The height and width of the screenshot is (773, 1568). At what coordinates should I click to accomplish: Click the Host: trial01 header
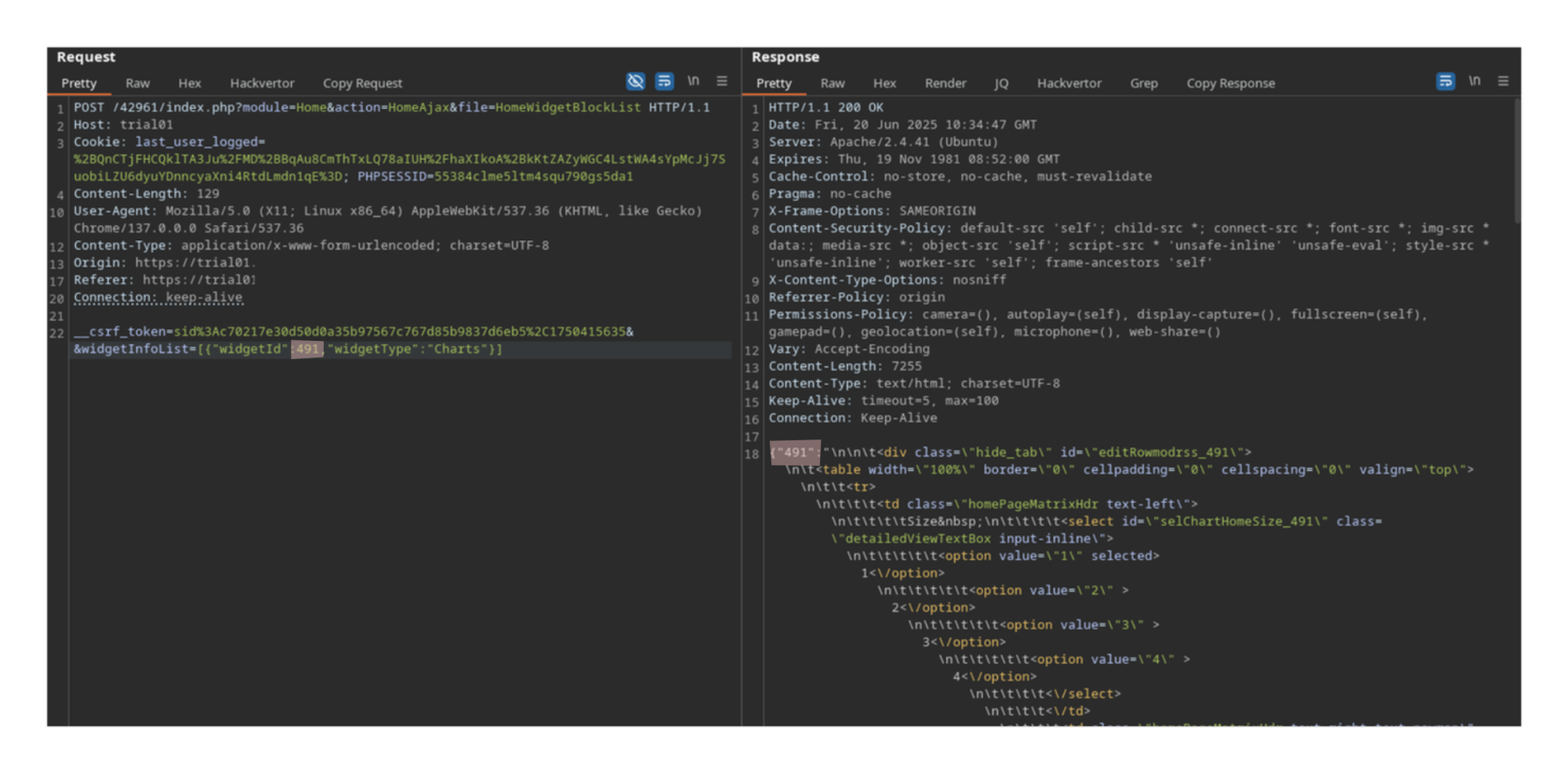(123, 125)
